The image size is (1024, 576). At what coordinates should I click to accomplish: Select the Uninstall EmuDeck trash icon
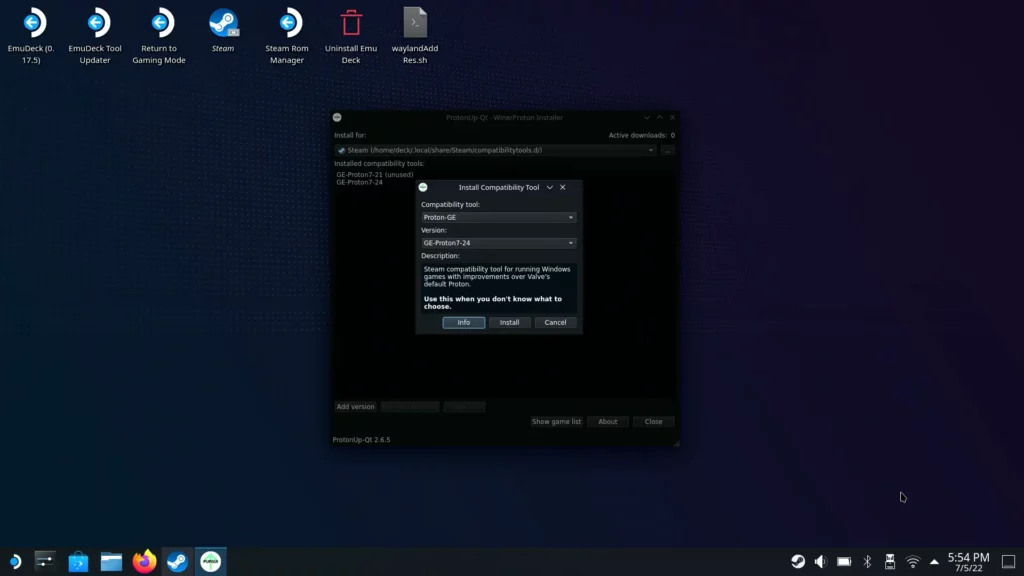pos(351,36)
